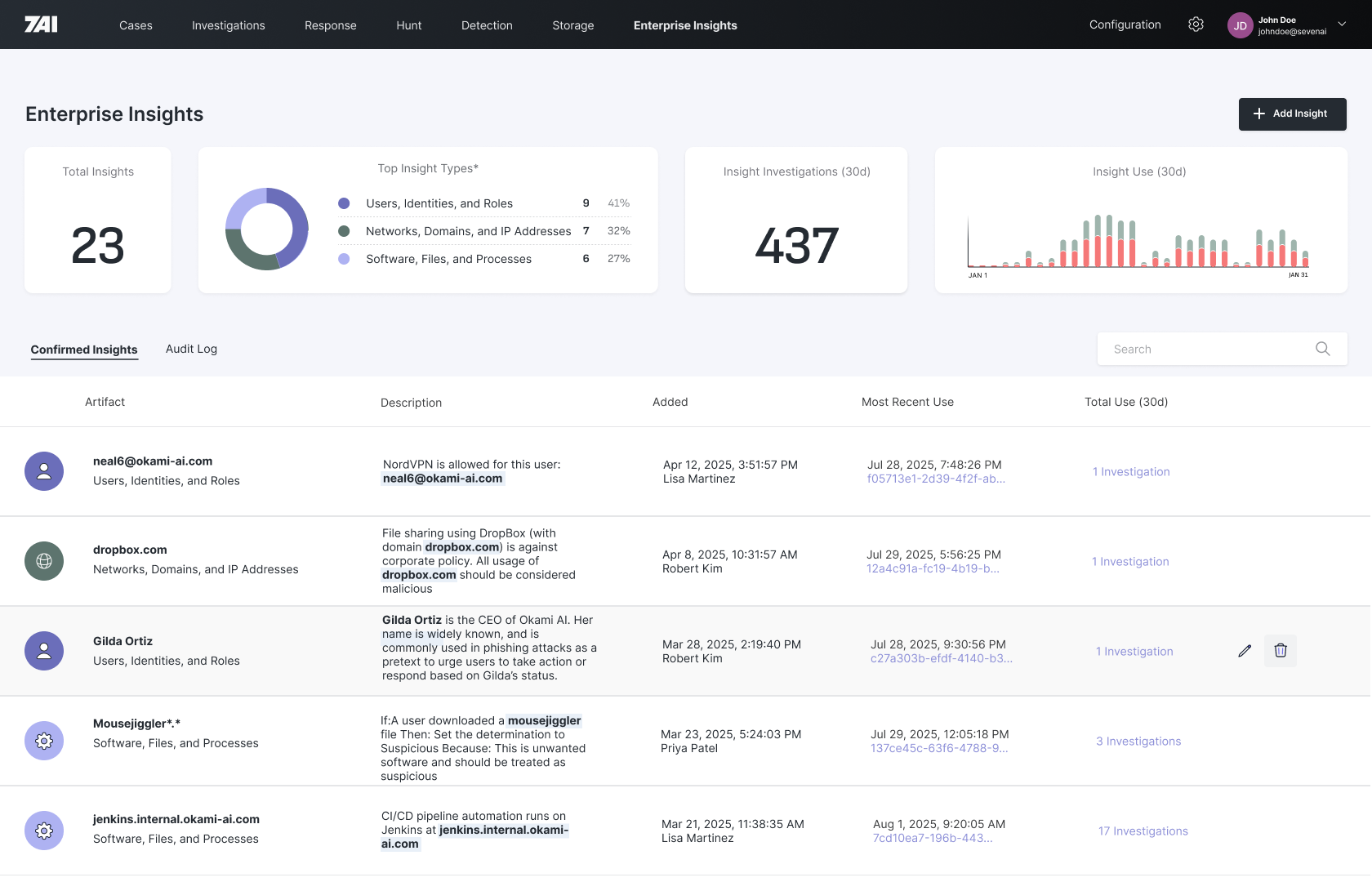Open the Detection menu item
This screenshot has height=882, width=1372.
487,25
